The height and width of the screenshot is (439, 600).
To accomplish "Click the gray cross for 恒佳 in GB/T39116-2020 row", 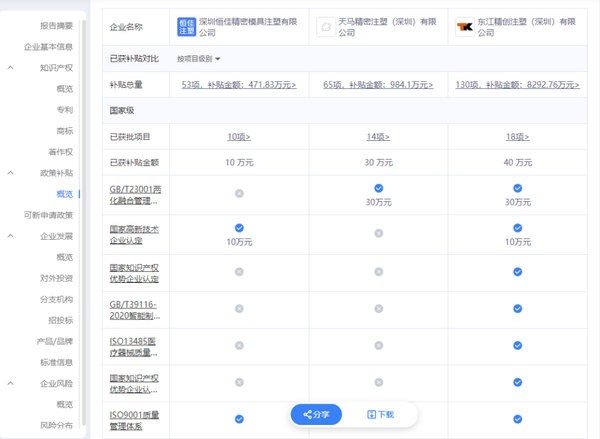I will click(239, 308).
